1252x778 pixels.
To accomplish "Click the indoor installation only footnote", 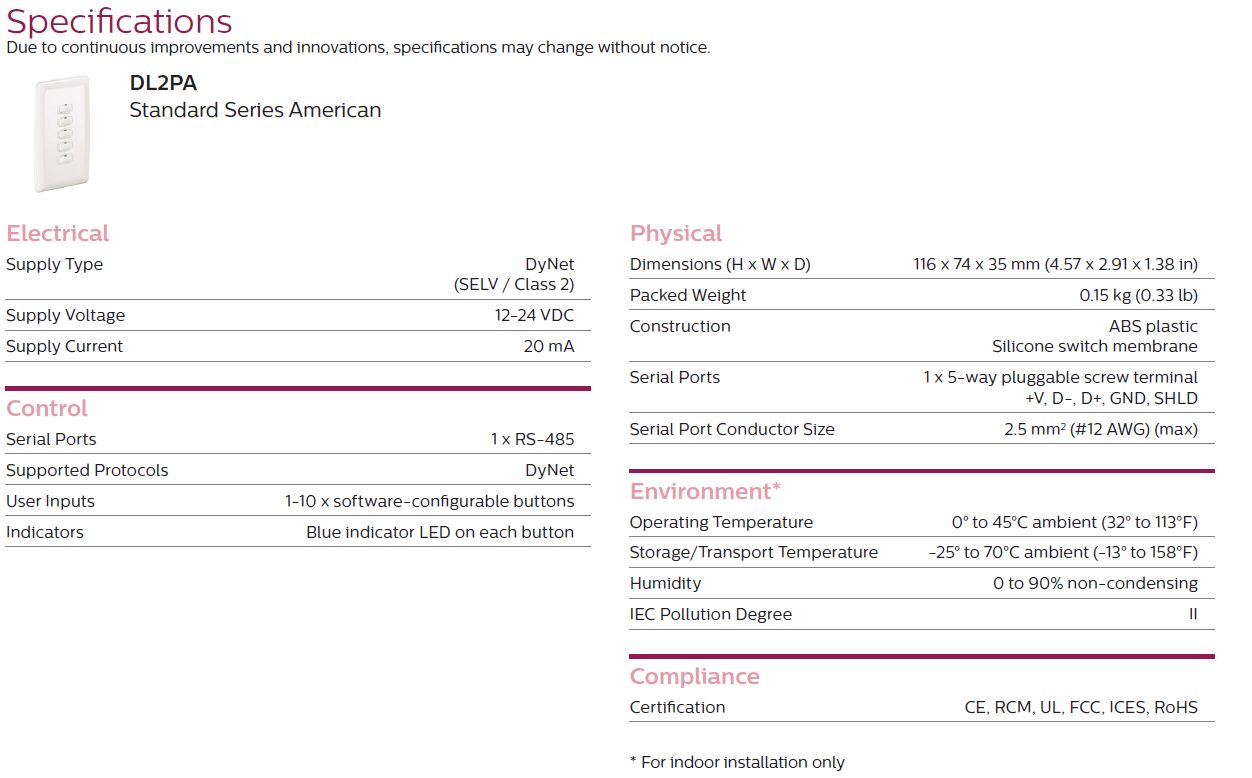I will click(737, 762).
